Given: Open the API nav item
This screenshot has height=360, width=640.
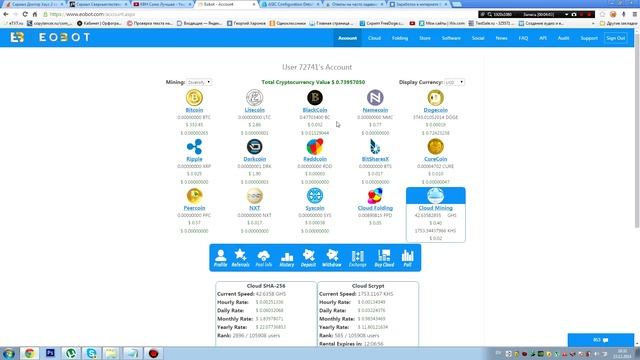Looking at the screenshot, I should pyautogui.click(x=543, y=38).
